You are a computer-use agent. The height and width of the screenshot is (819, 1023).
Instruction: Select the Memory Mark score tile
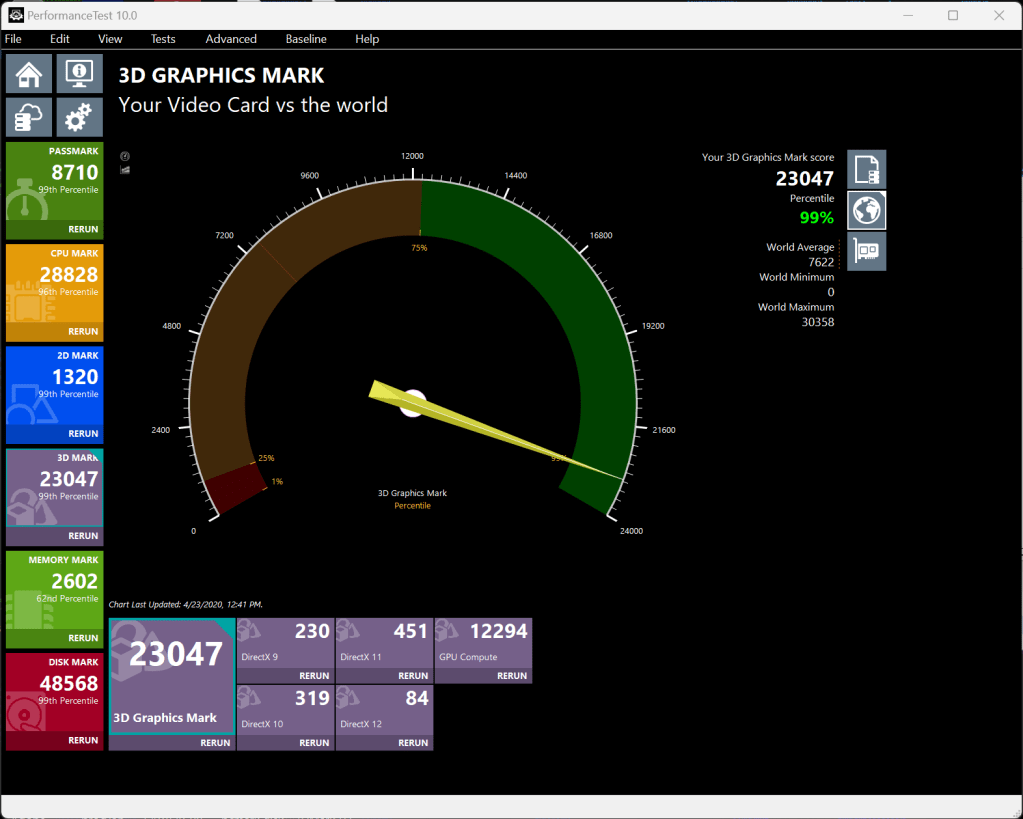point(55,590)
